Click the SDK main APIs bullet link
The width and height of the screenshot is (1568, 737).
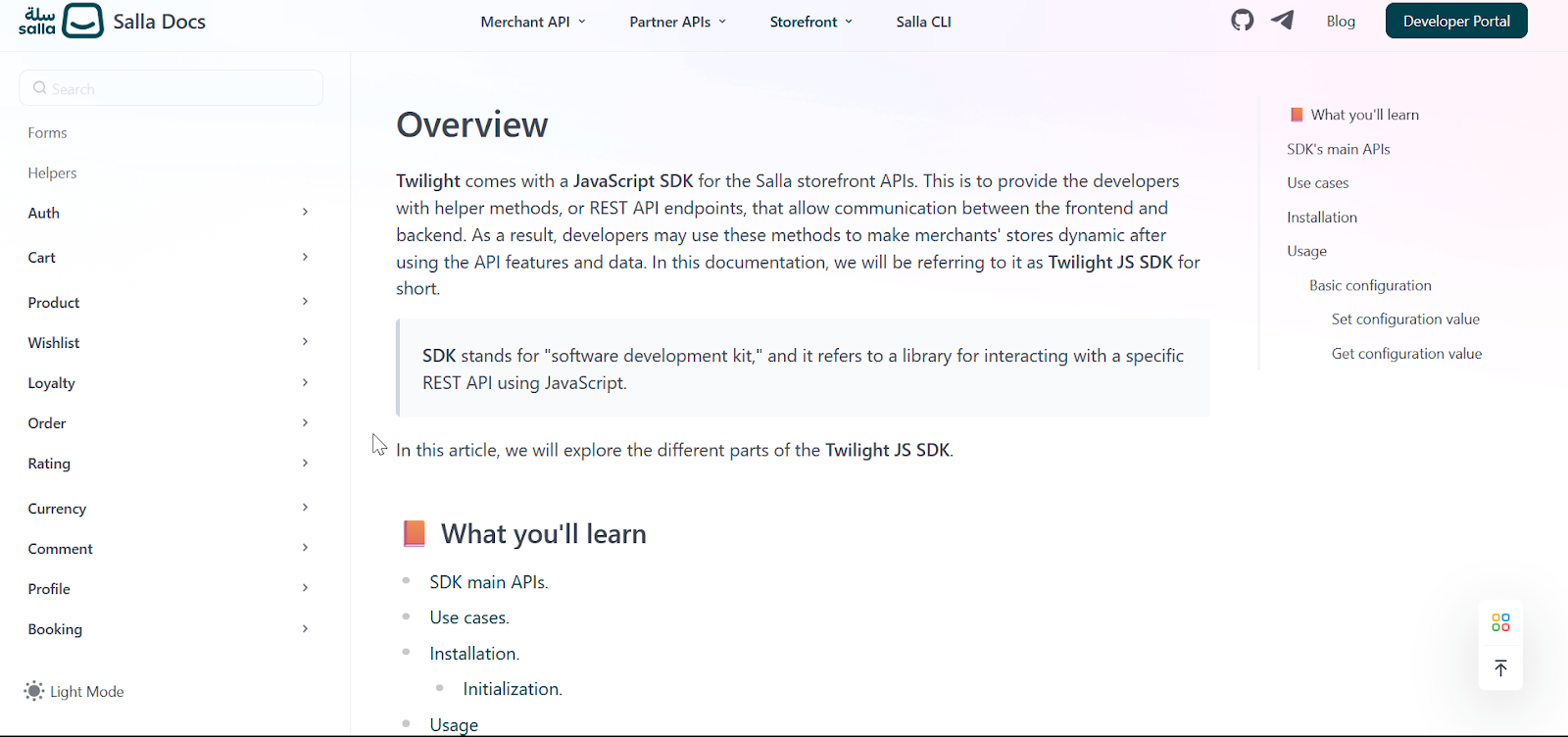488,582
